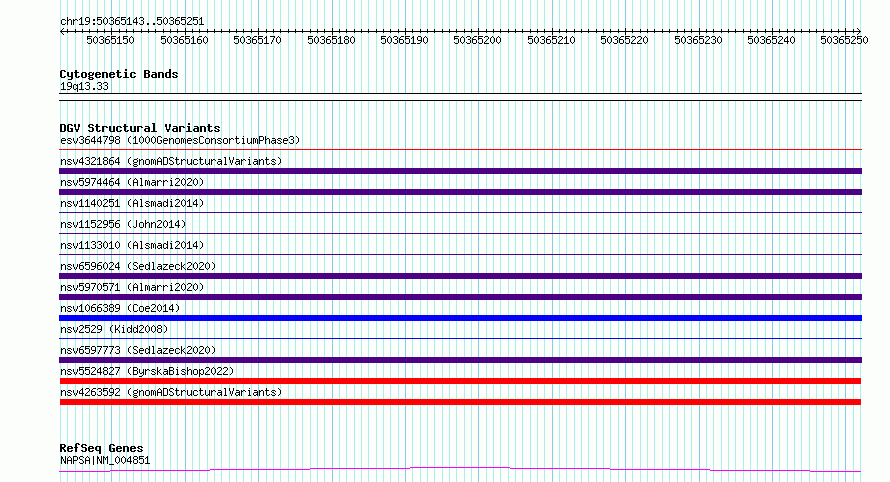Open variant nsv4321864 (gnomADStructuralVariants) label
Viewport: 890px width, 482px height.
[171, 161]
